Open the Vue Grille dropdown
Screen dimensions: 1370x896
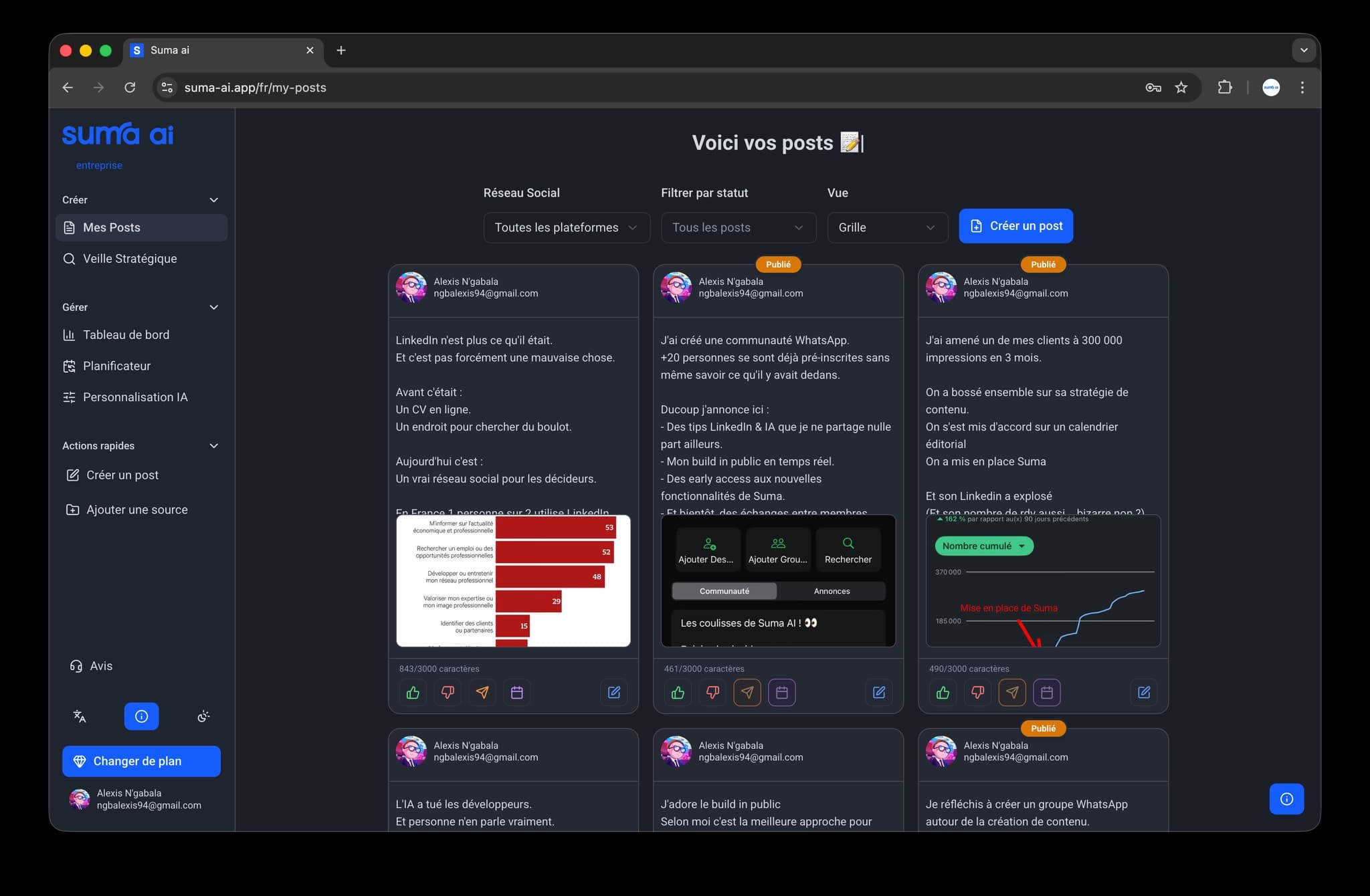coord(886,227)
